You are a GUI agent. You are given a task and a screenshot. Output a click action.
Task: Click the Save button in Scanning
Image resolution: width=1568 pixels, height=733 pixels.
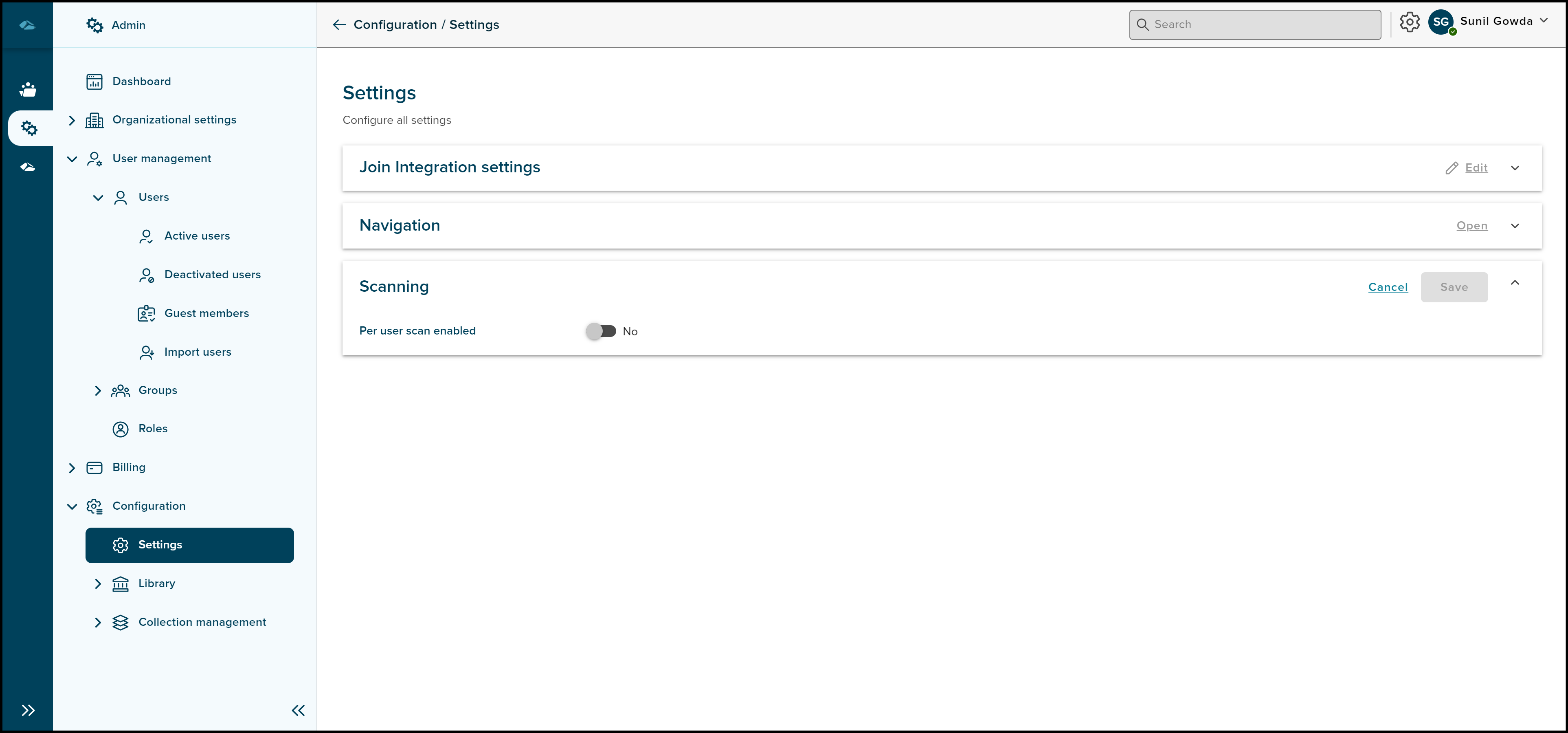[1454, 287]
